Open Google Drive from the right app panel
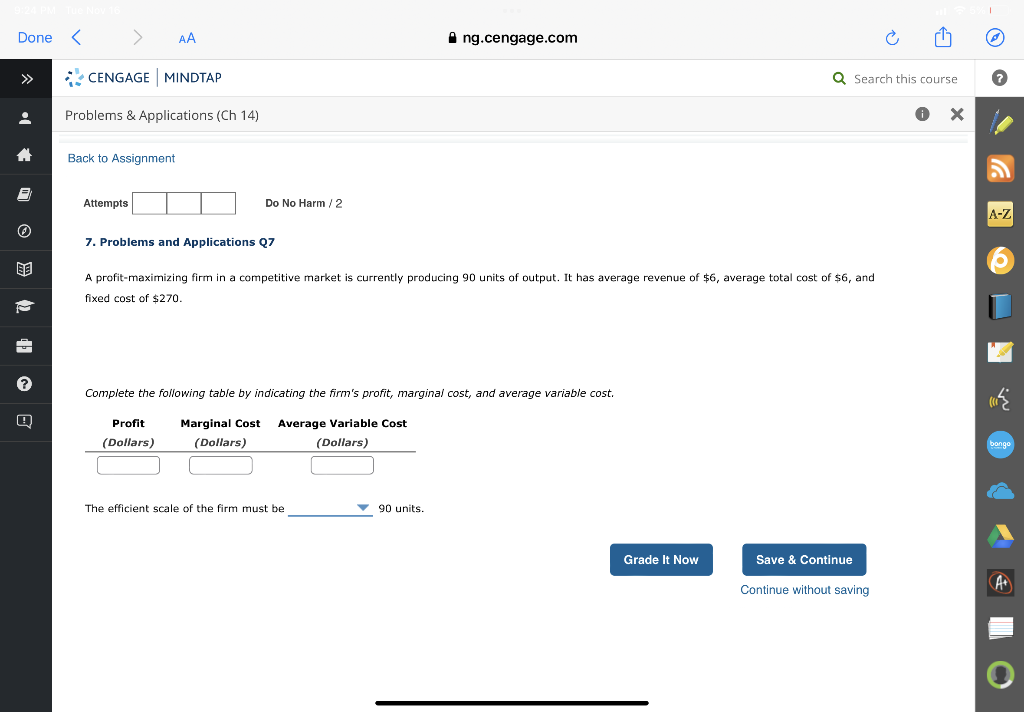 coord(1000,536)
